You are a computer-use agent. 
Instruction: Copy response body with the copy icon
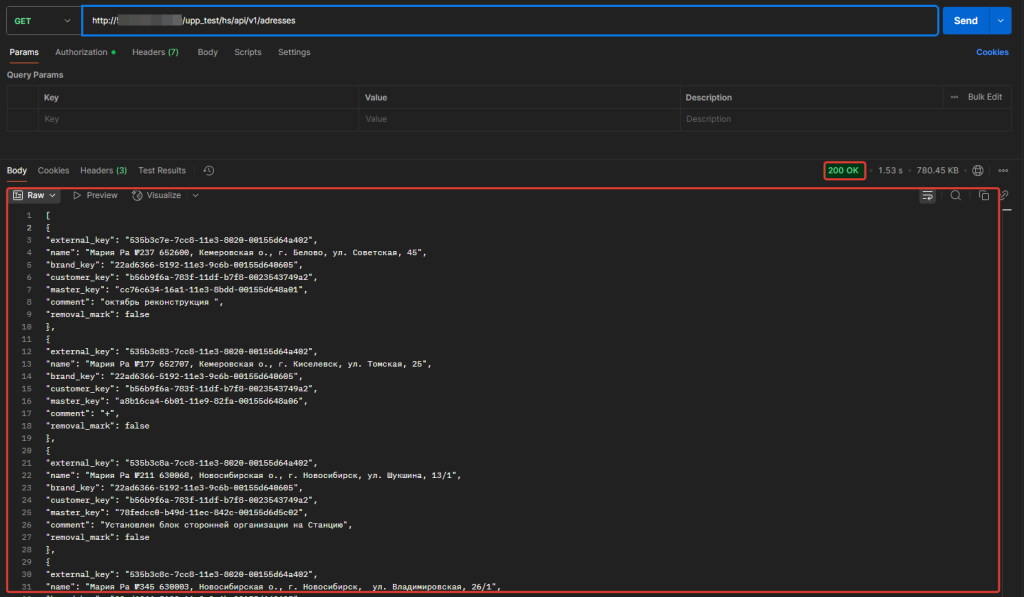coord(984,196)
